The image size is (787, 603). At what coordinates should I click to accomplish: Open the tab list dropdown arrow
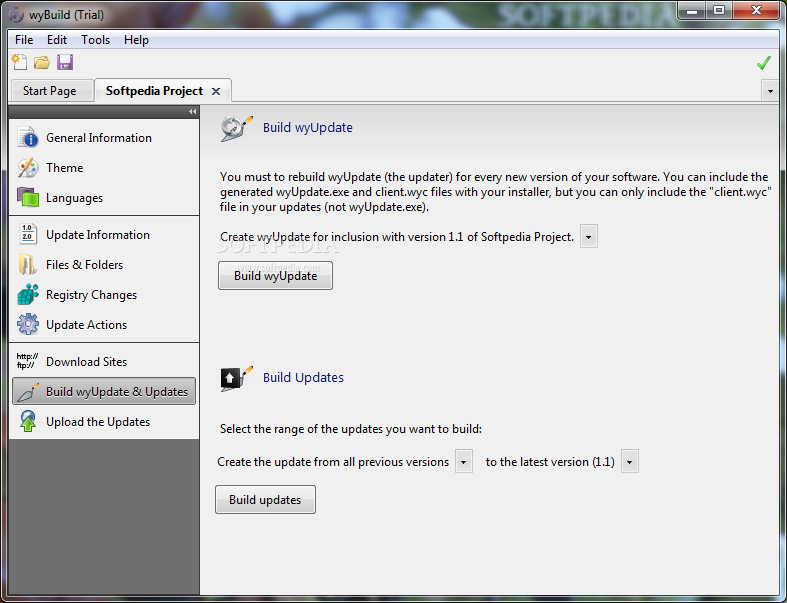[x=770, y=91]
